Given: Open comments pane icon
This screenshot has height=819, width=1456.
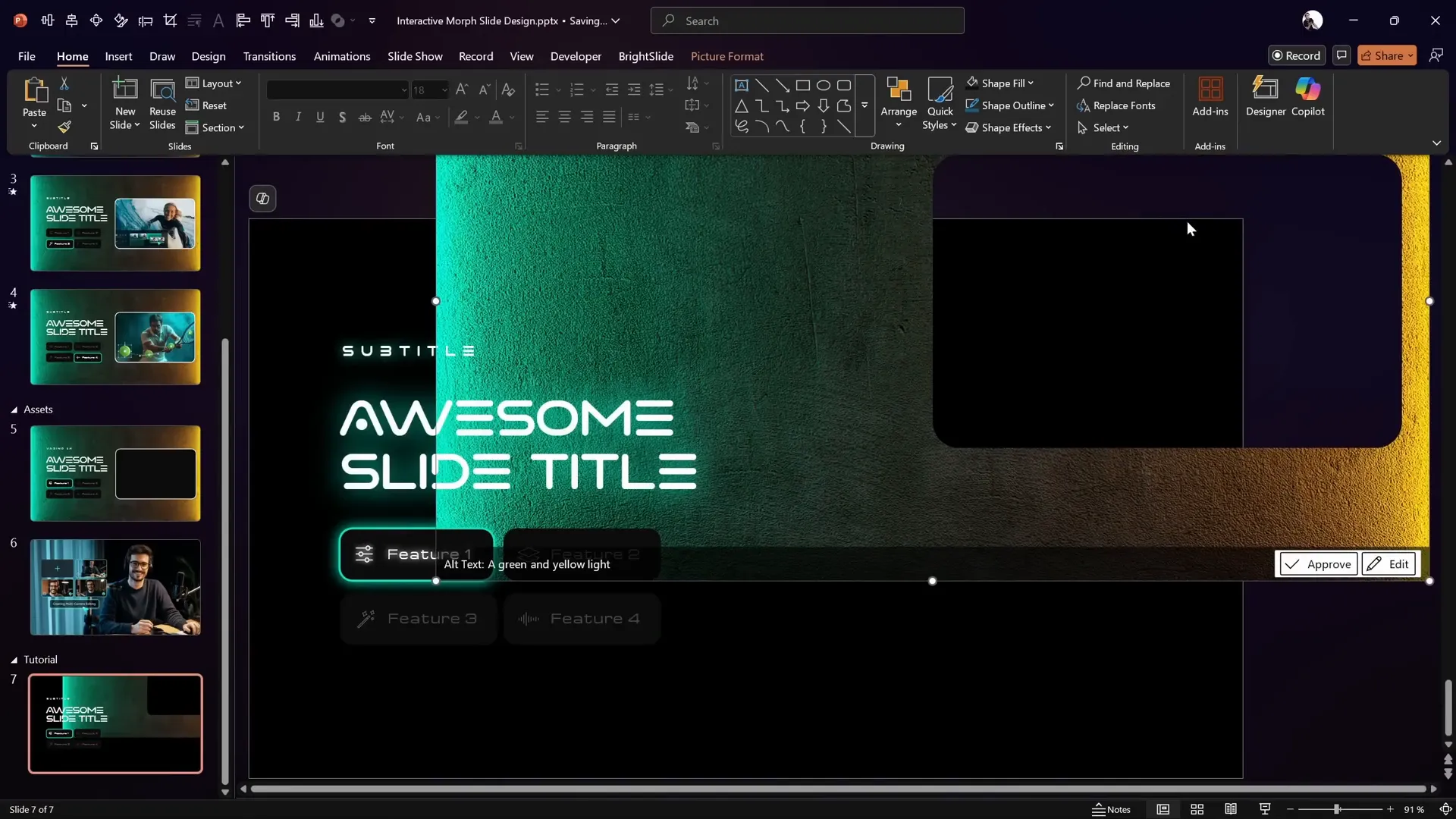Looking at the screenshot, I should [x=1341, y=55].
